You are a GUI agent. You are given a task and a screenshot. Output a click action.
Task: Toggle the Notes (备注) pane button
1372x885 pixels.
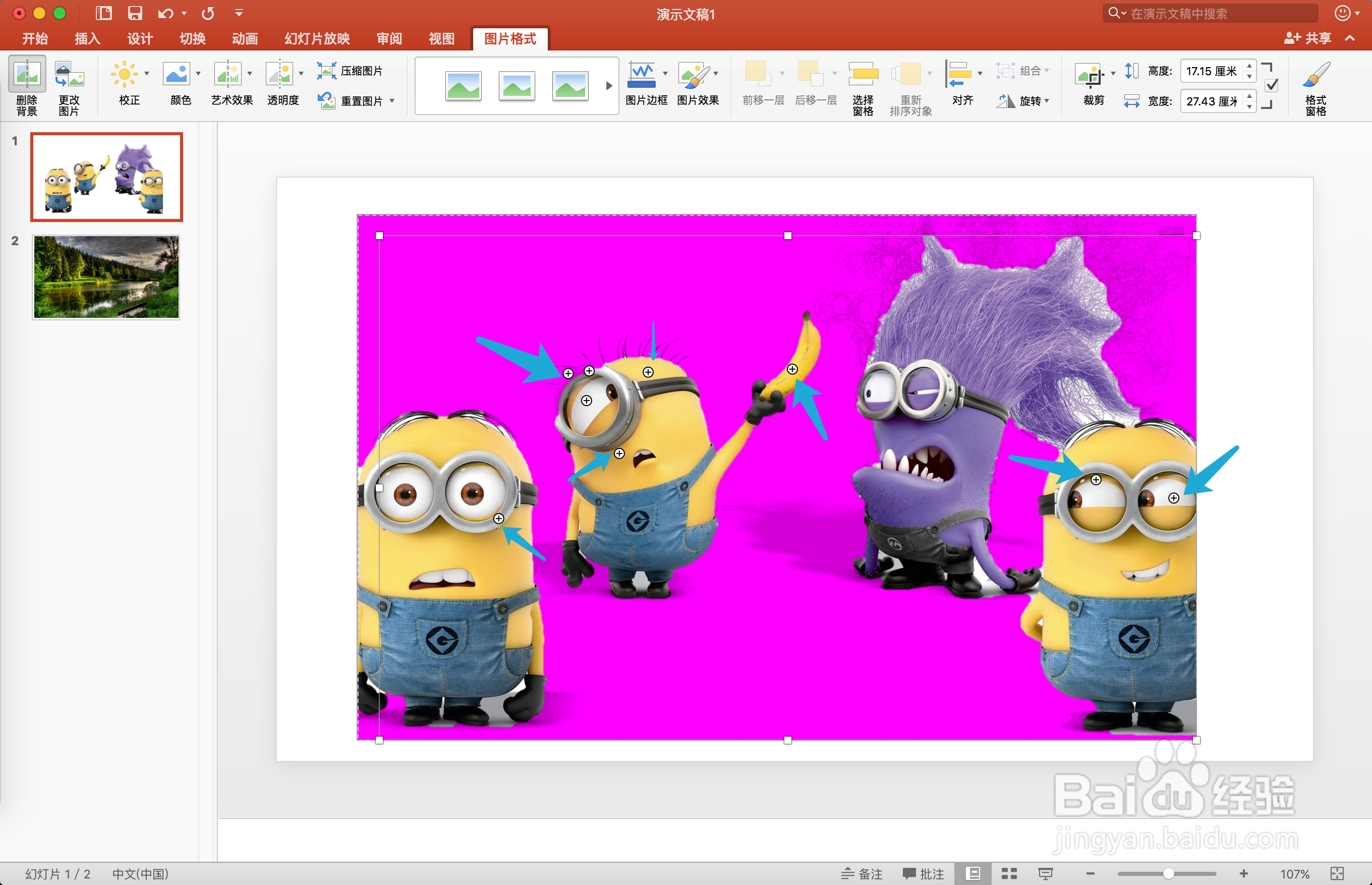point(862,873)
